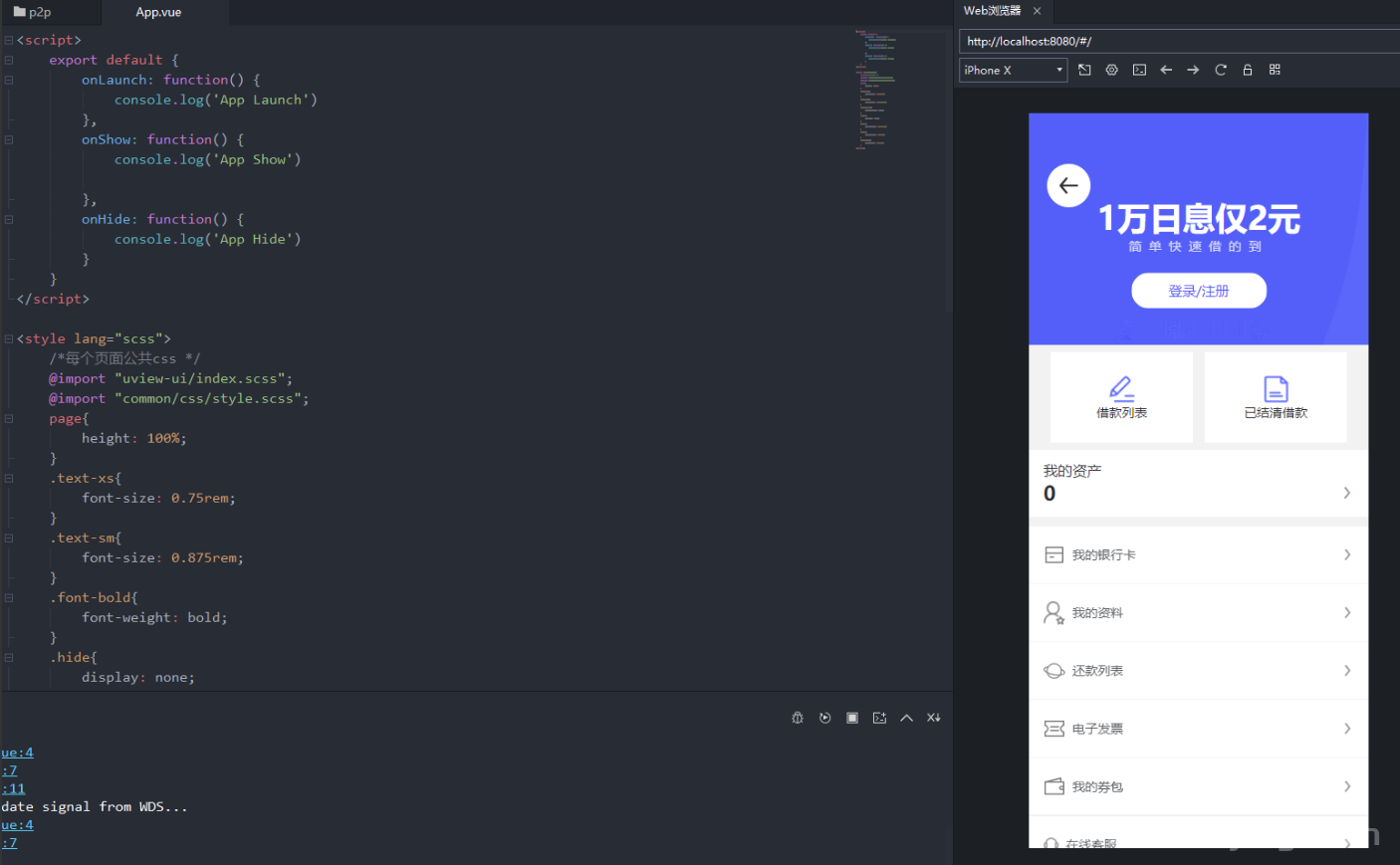Click the refresh icon in the browser preview

click(x=1221, y=70)
